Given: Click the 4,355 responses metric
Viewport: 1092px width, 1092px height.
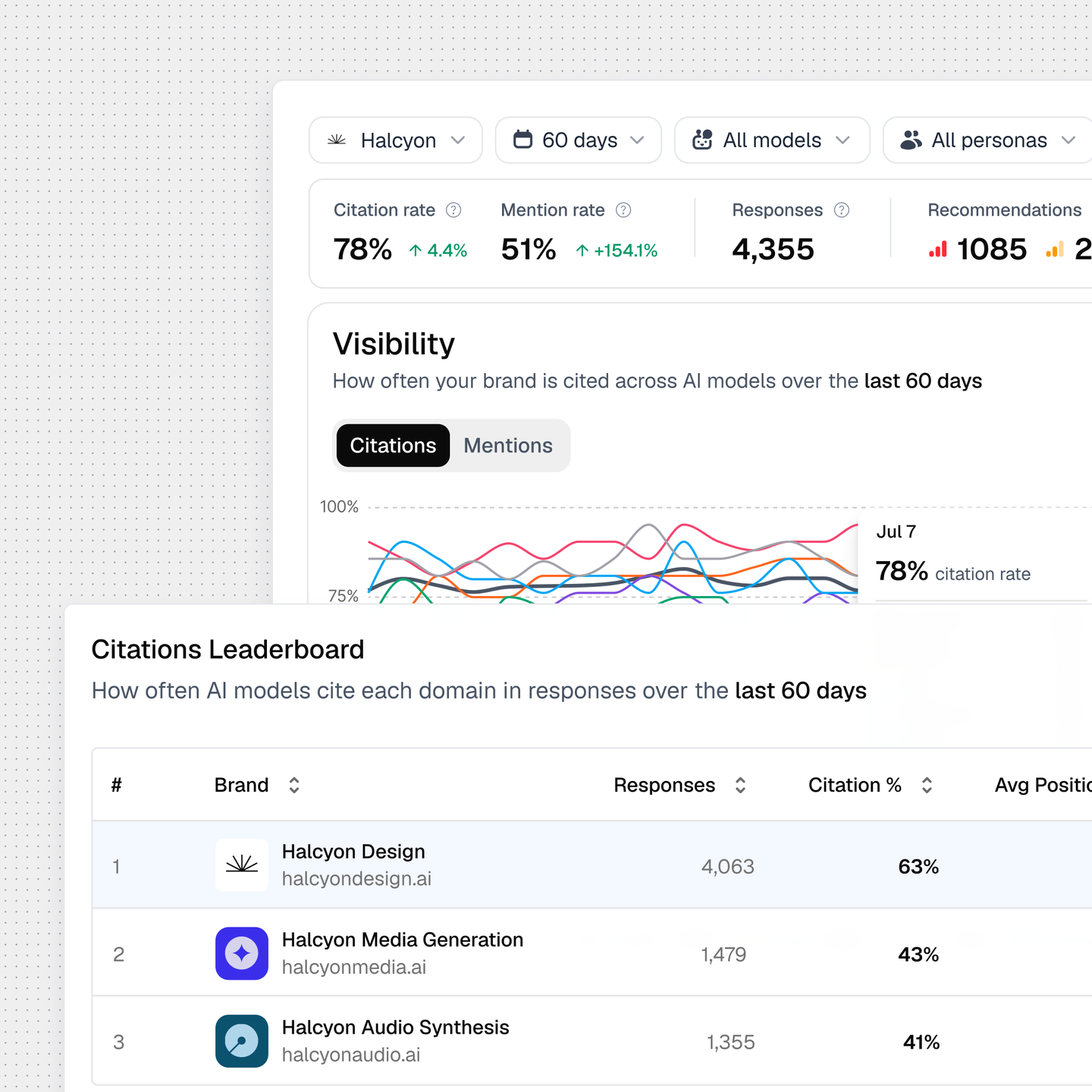Looking at the screenshot, I should (x=773, y=249).
